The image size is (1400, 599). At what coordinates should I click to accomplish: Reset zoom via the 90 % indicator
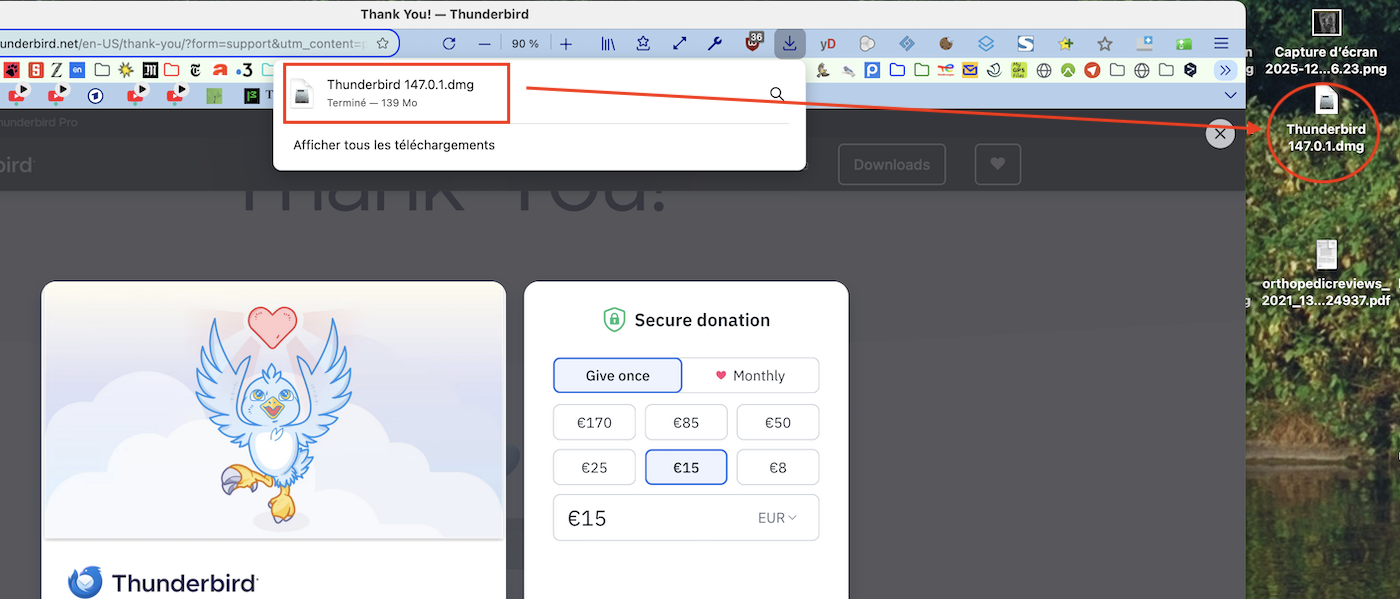point(525,44)
